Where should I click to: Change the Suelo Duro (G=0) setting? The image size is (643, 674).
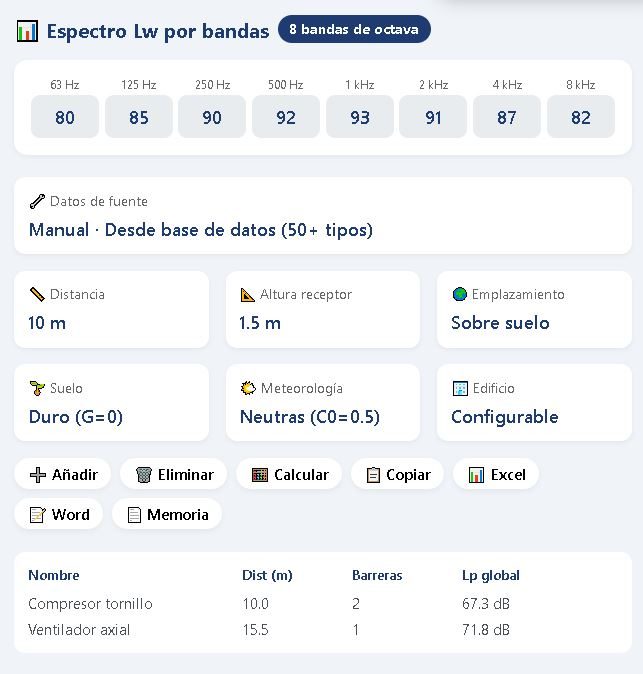(x=111, y=403)
